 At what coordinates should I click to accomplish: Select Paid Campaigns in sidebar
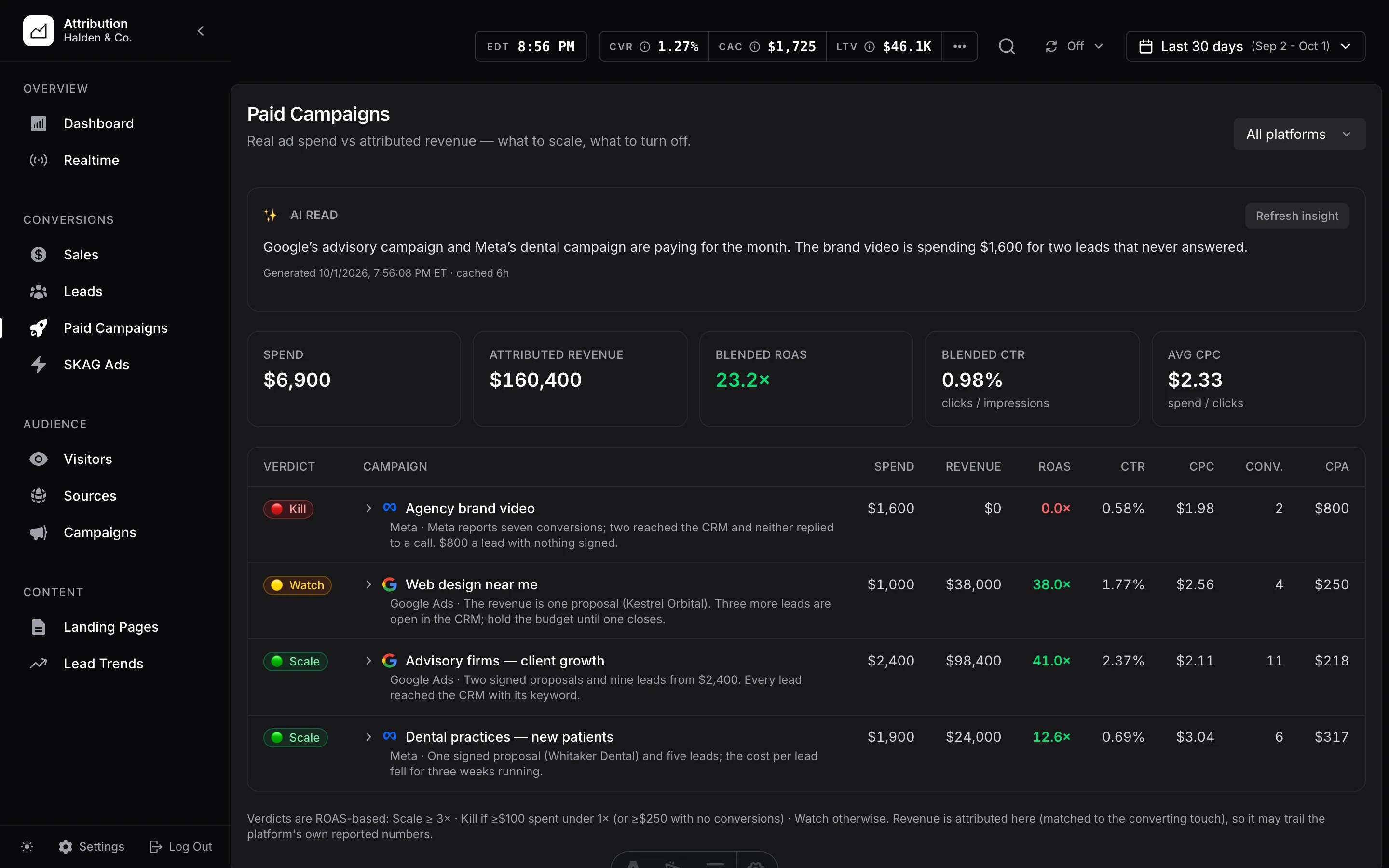(115, 328)
